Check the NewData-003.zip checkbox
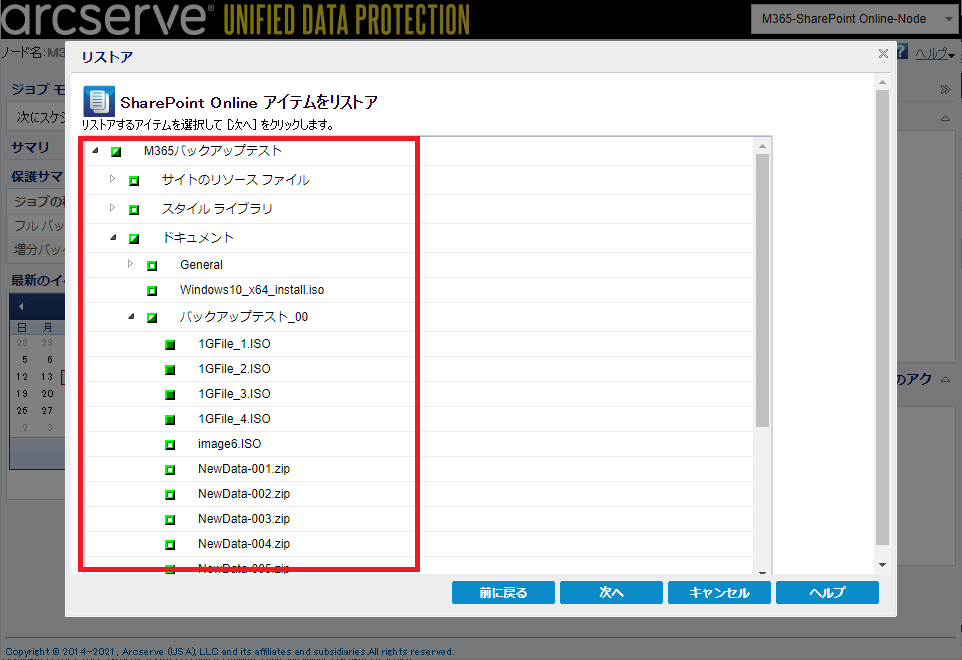 [x=171, y=520]
